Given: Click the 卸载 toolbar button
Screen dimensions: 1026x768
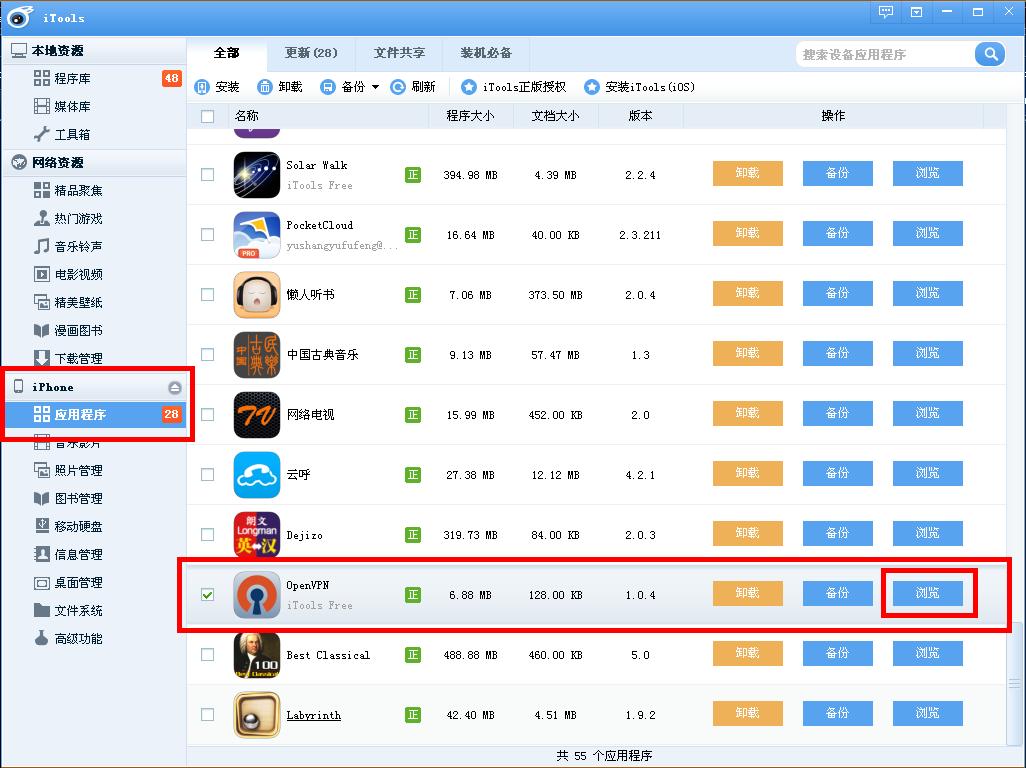Looking at the screenshot, I should tap(280, 87).
